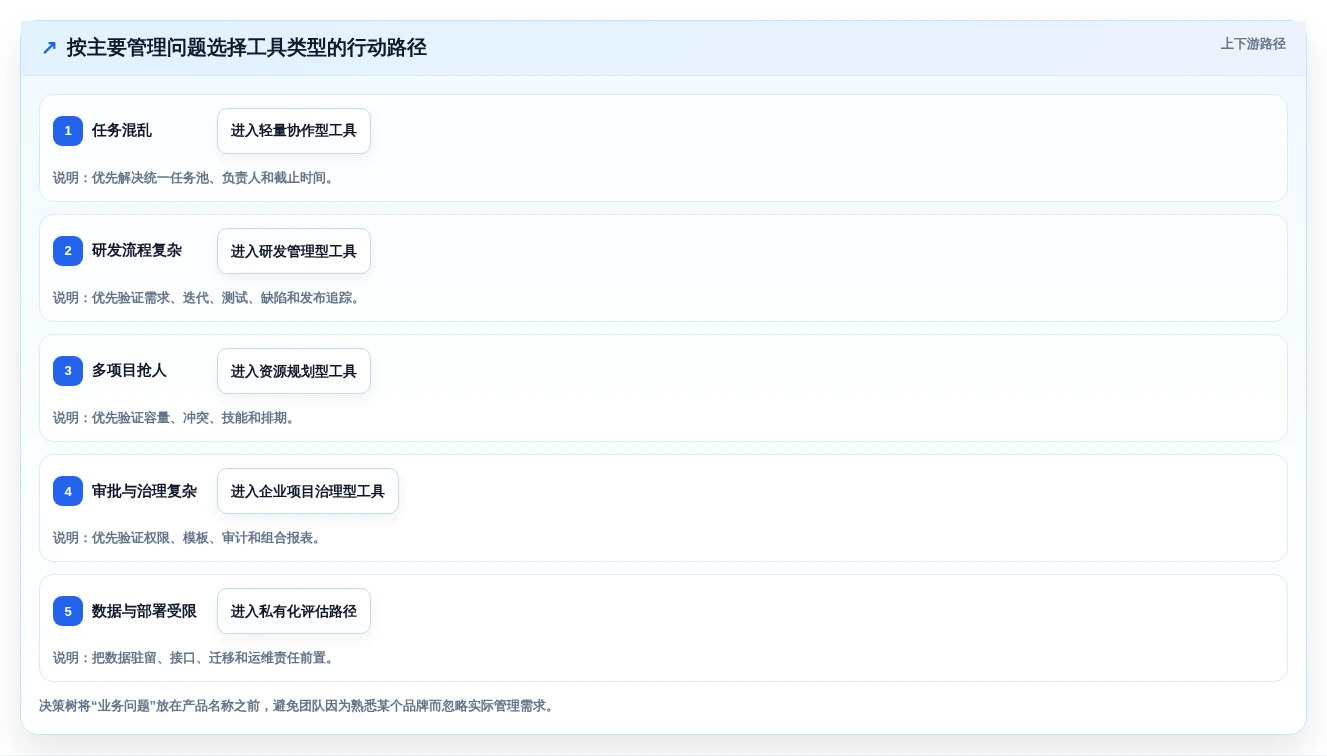
Task: Click the note about 容量、冲突、技能和排期
Action: tap(174, 418)
